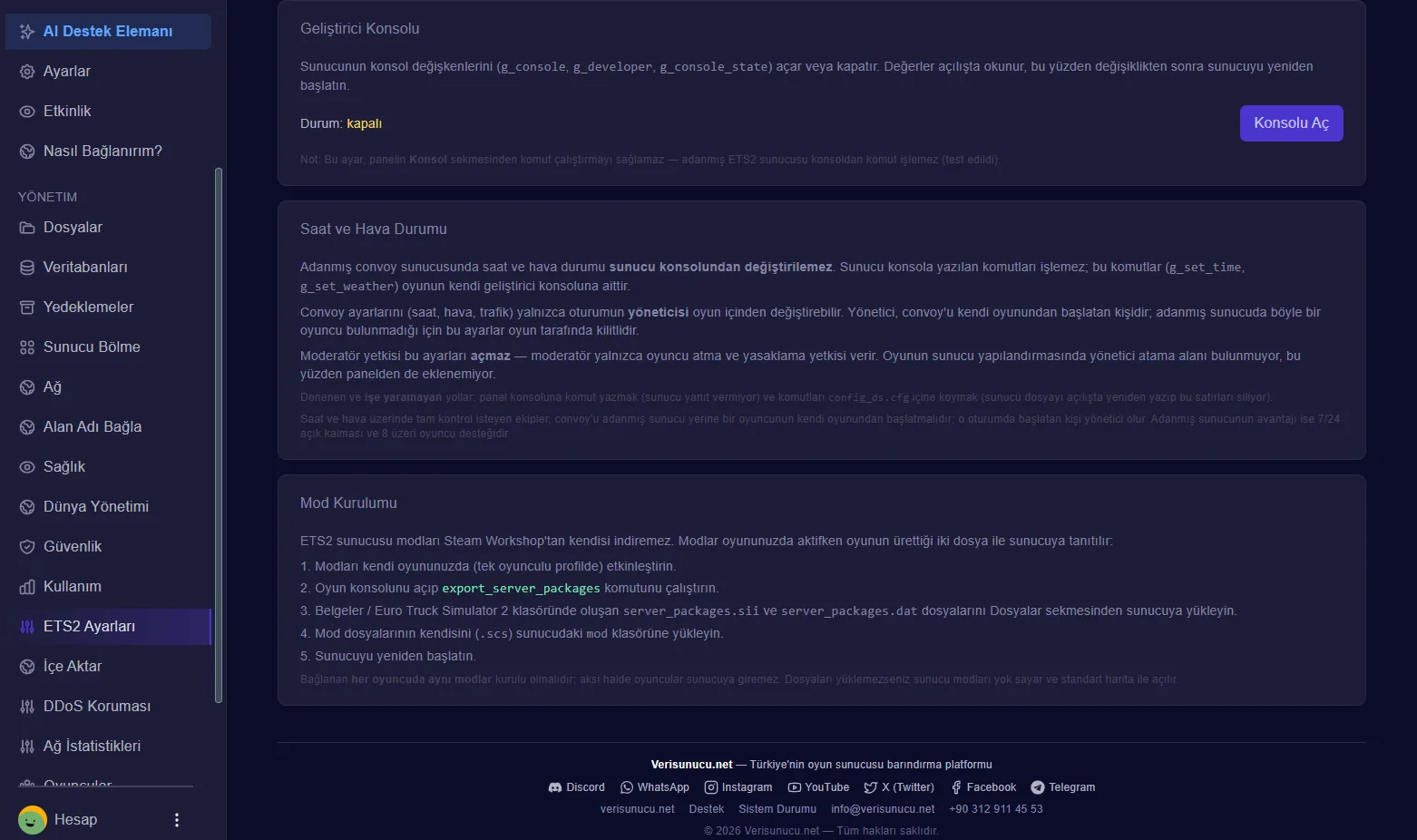
Task: Open the verisunucu.net footer link
Action: [638, 809]
